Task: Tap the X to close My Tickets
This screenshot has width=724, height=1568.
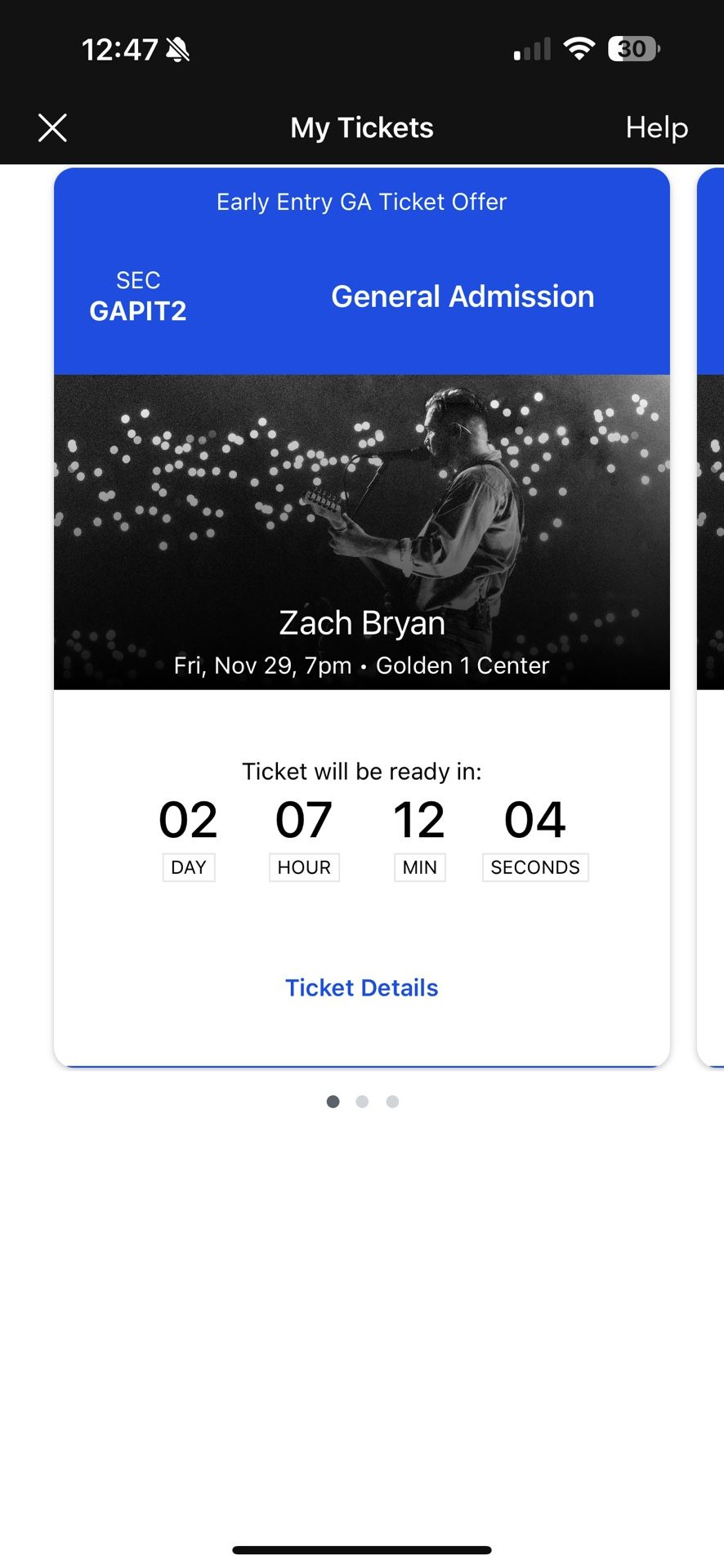Action: coord(52,127)
